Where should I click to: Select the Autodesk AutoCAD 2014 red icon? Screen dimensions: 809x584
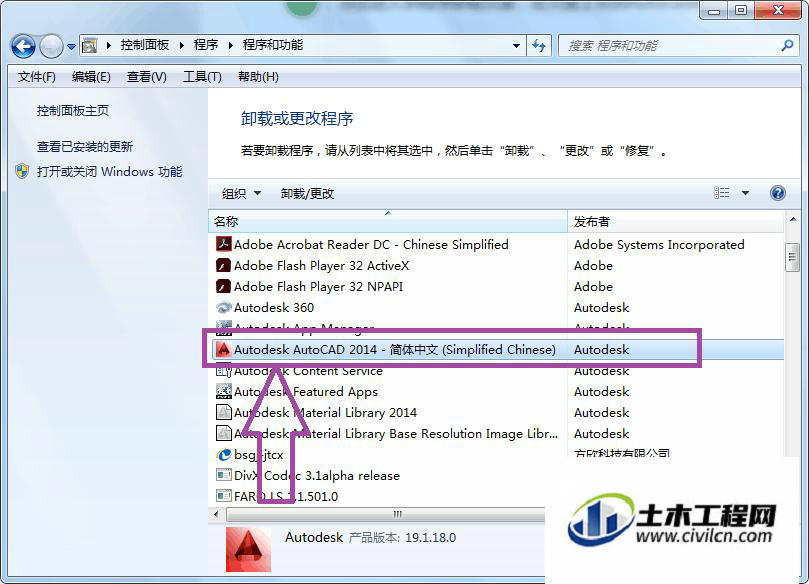pos(223,349)
